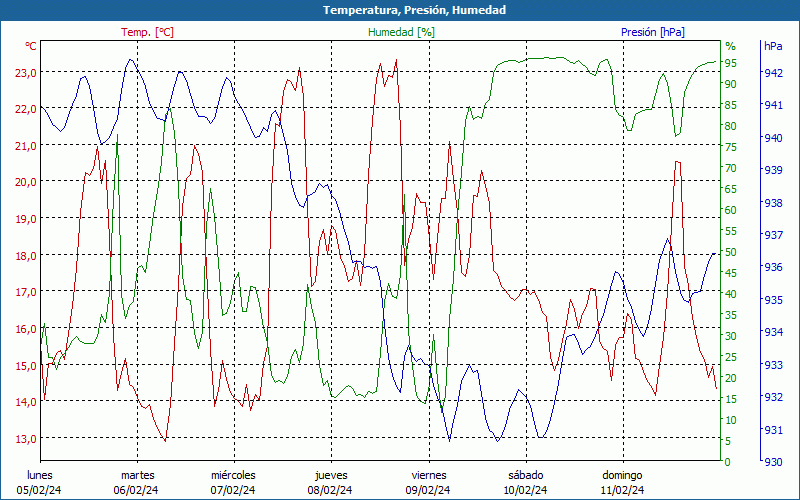Image resolution: width=800 pixels, height=500 pixels.
Task: Click the '13,0' temperature axis value
Action: coord(26,438)
